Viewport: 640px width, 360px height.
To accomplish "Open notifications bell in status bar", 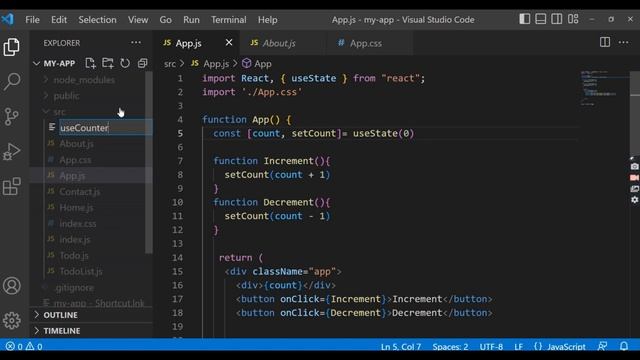I will point(624,346).
